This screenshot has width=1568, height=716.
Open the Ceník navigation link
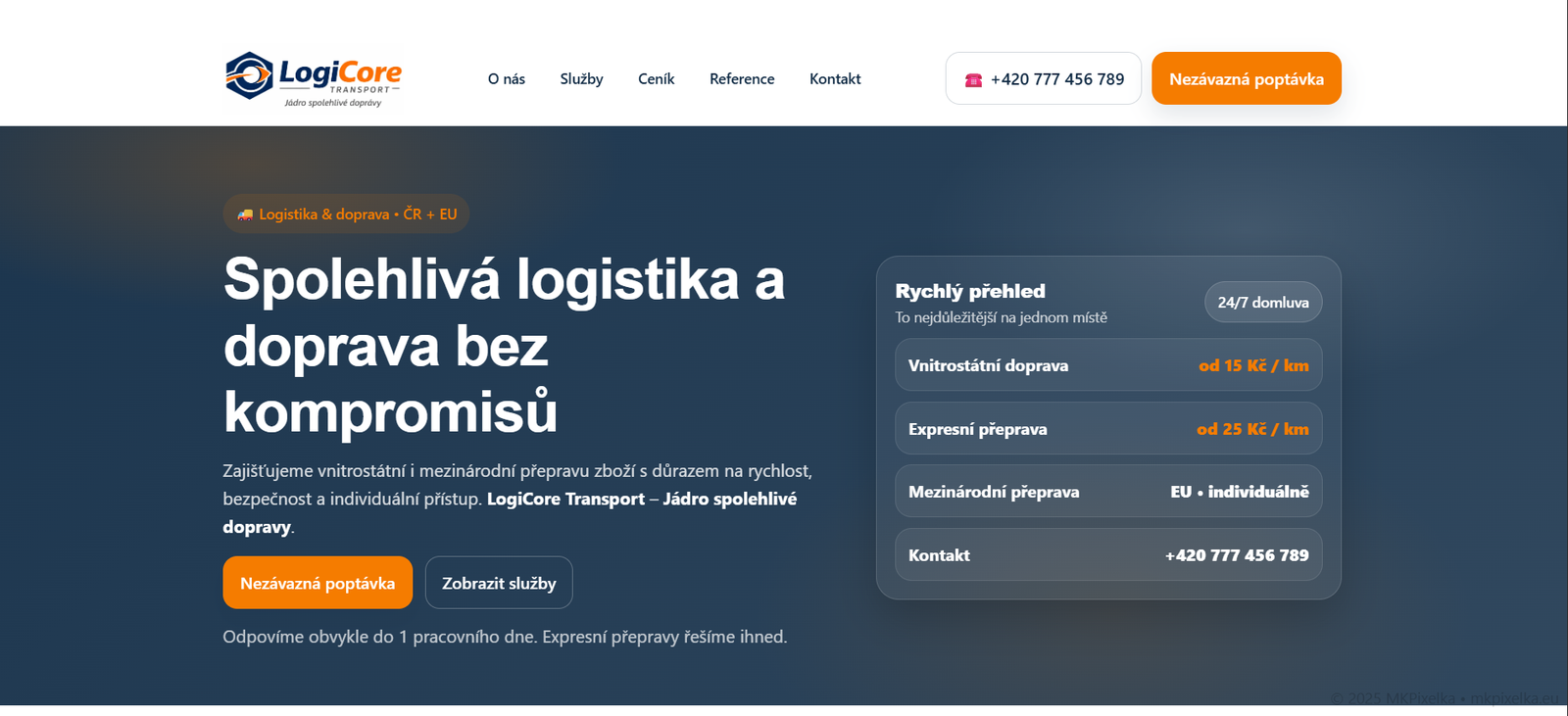656,79
